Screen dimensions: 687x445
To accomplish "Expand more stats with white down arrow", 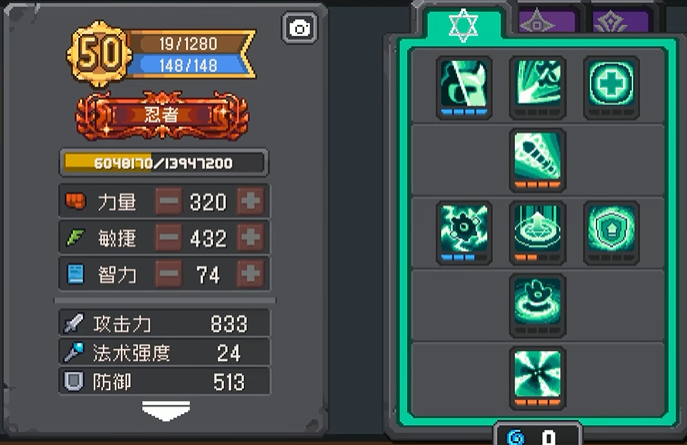I will pyautogui.click(x=166, y=410).
